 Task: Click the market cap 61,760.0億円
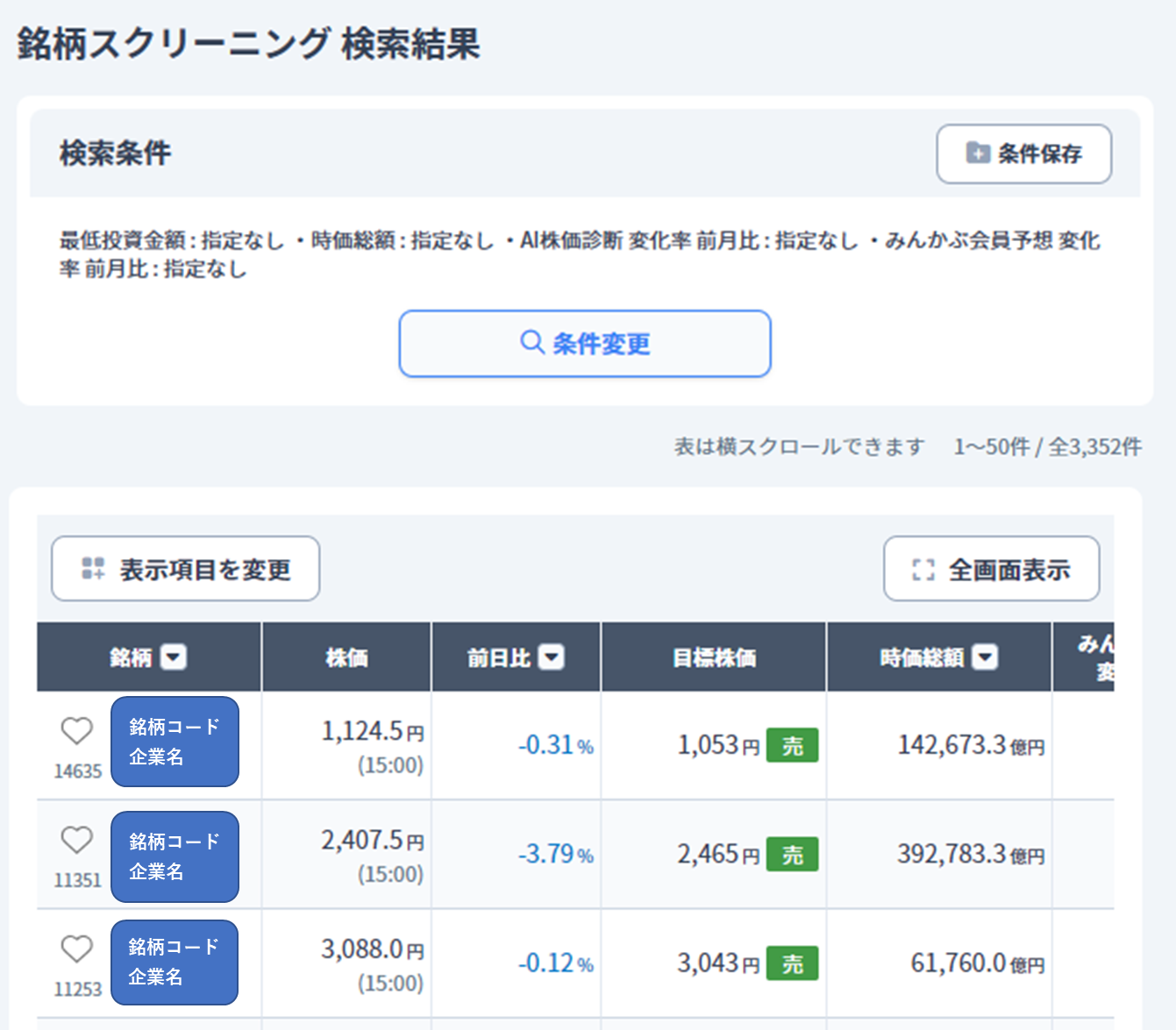[978, 963]
